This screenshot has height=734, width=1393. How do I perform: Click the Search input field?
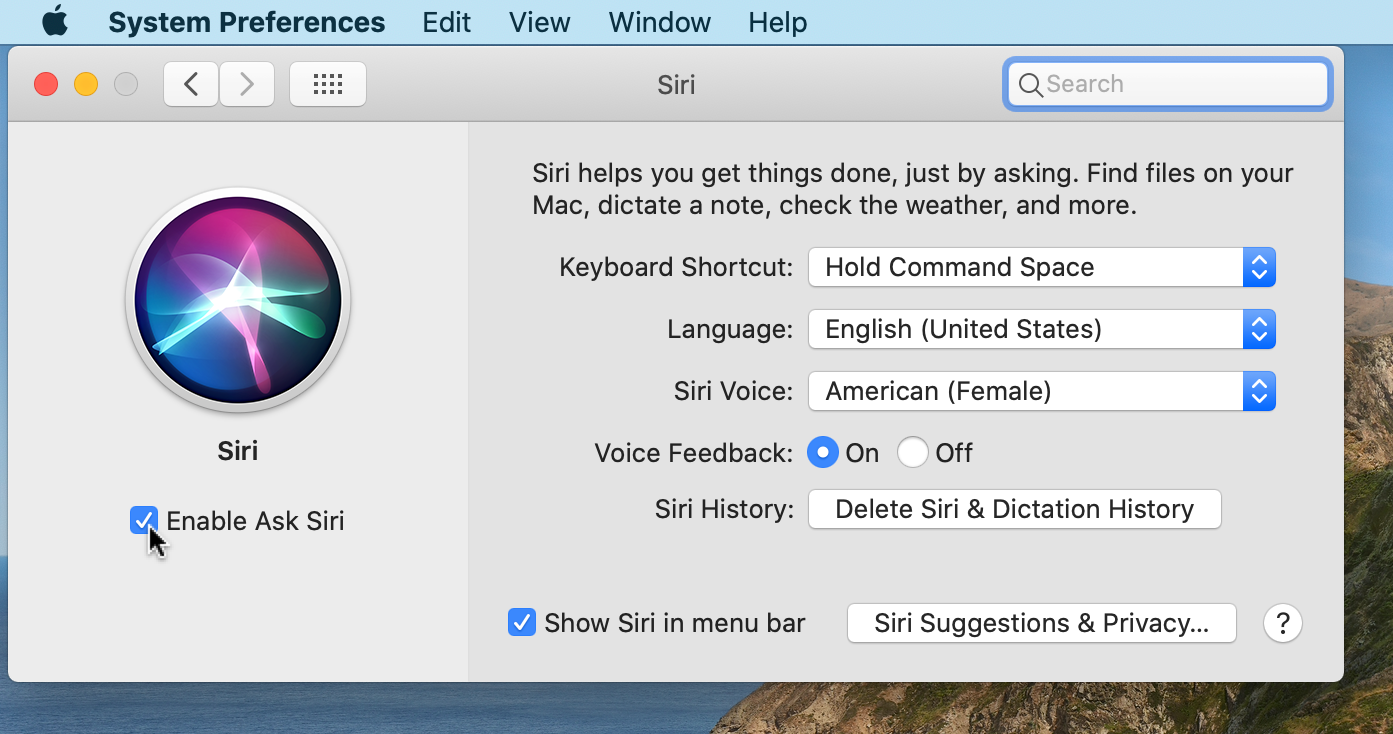point(1180,85)
